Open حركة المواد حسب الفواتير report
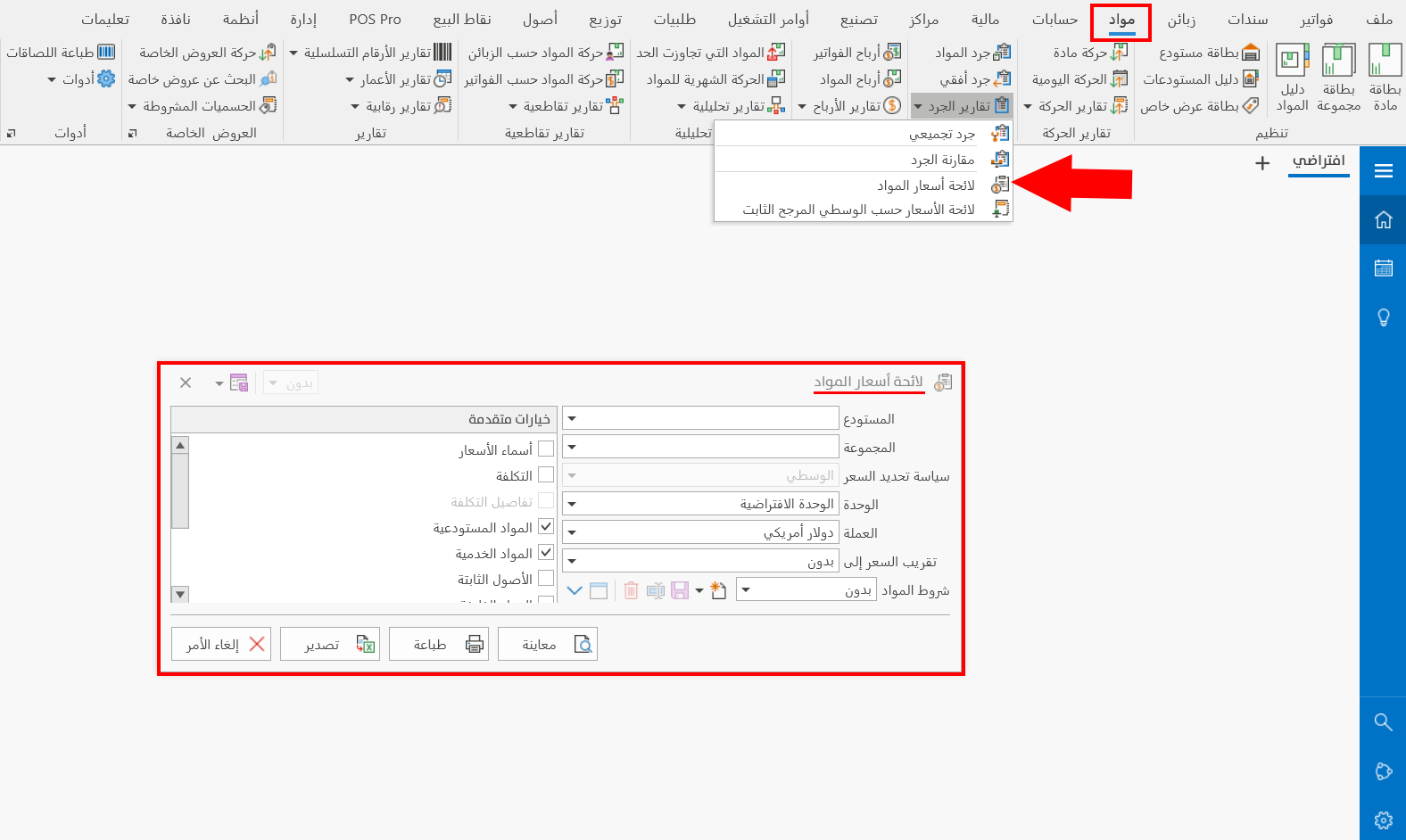Image resolution: width=1406 pixels, height=840 pixels. coord(544,79)
